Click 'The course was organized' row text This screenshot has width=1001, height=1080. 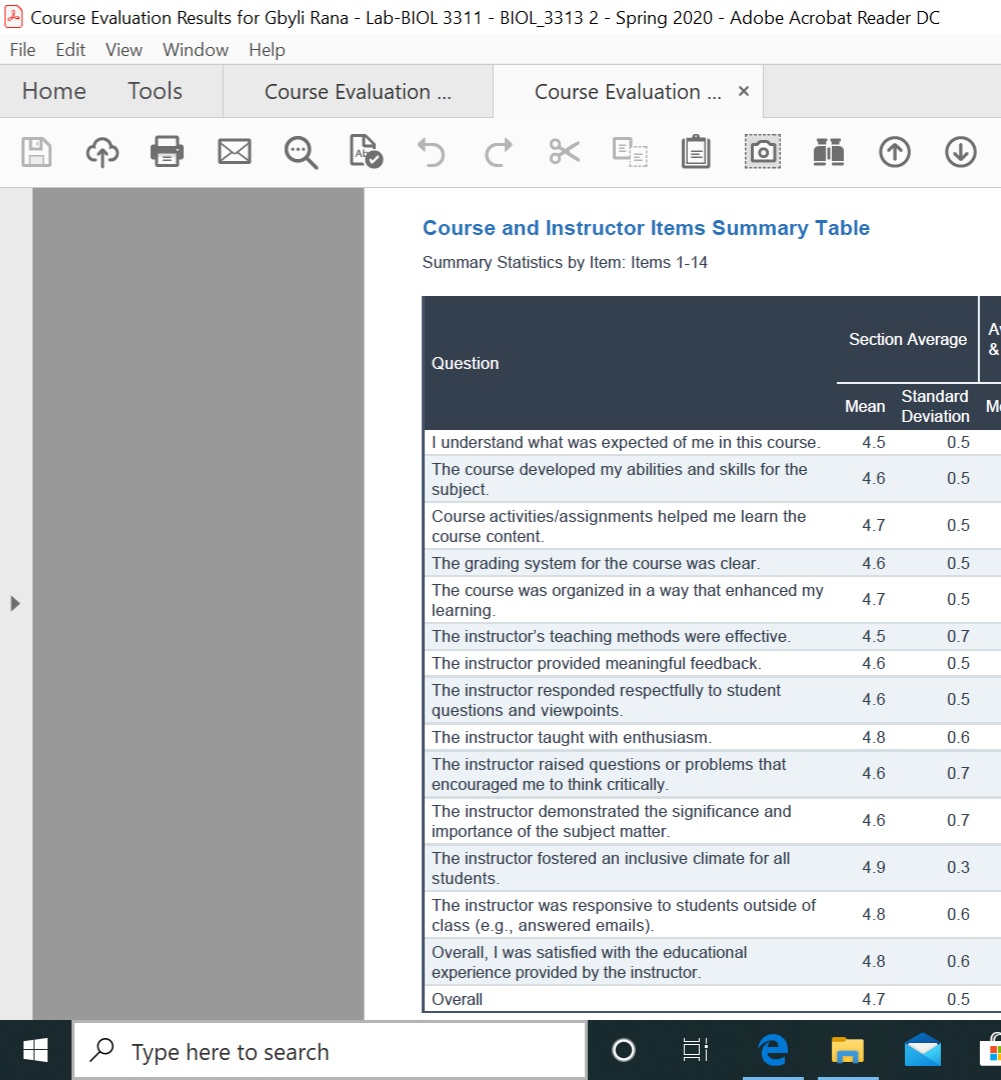point(627,600)
